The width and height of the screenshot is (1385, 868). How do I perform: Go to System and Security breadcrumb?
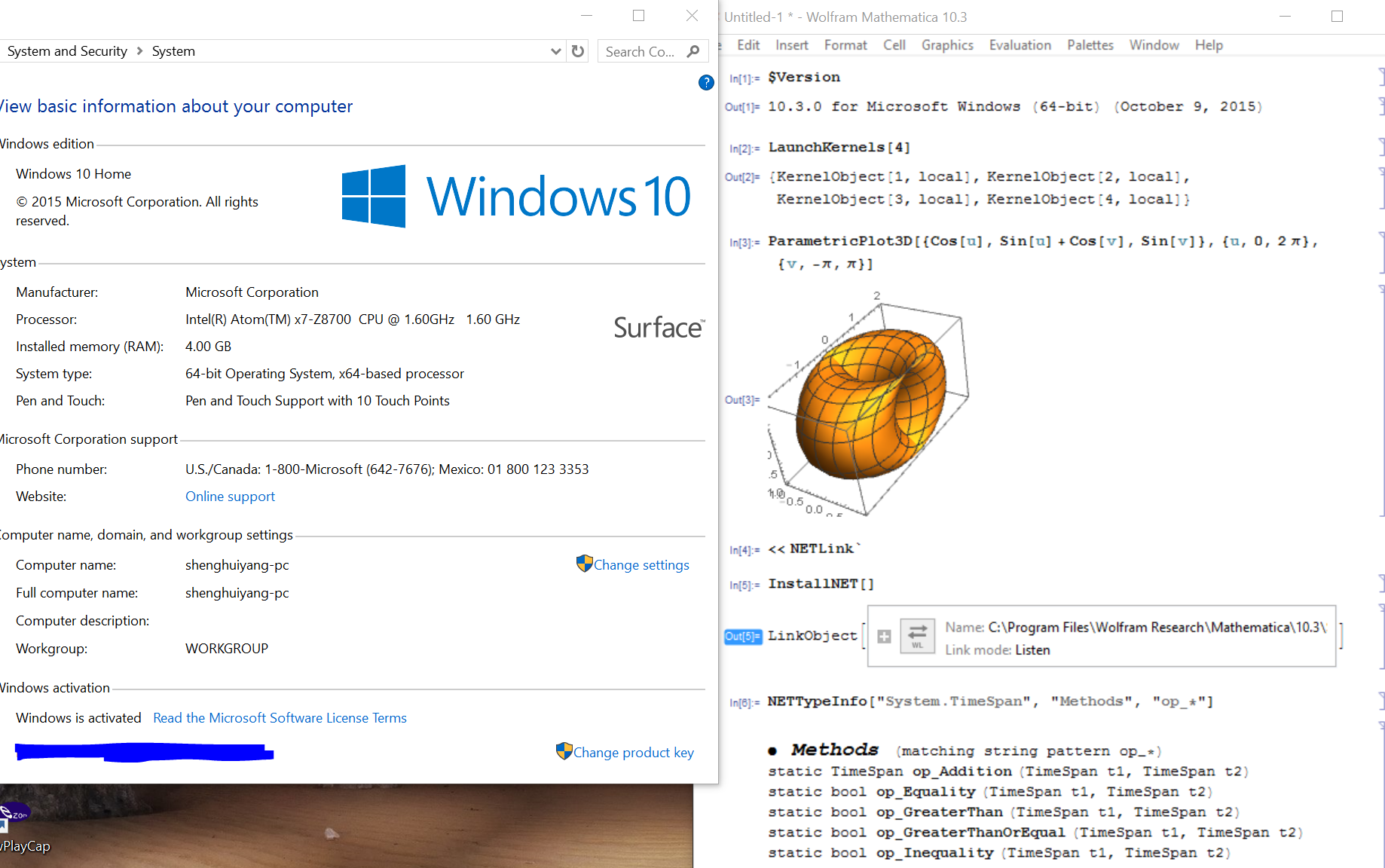[67, 51]
